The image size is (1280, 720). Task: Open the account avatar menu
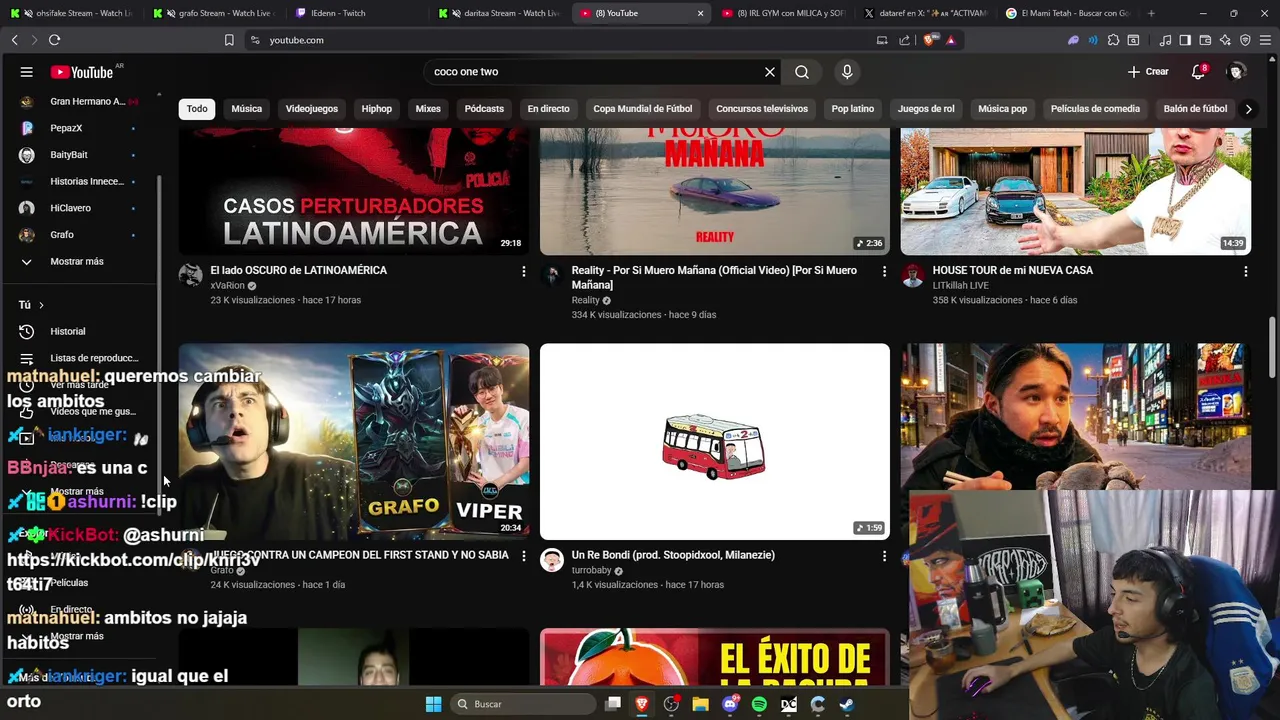(x=1236, y=72)
